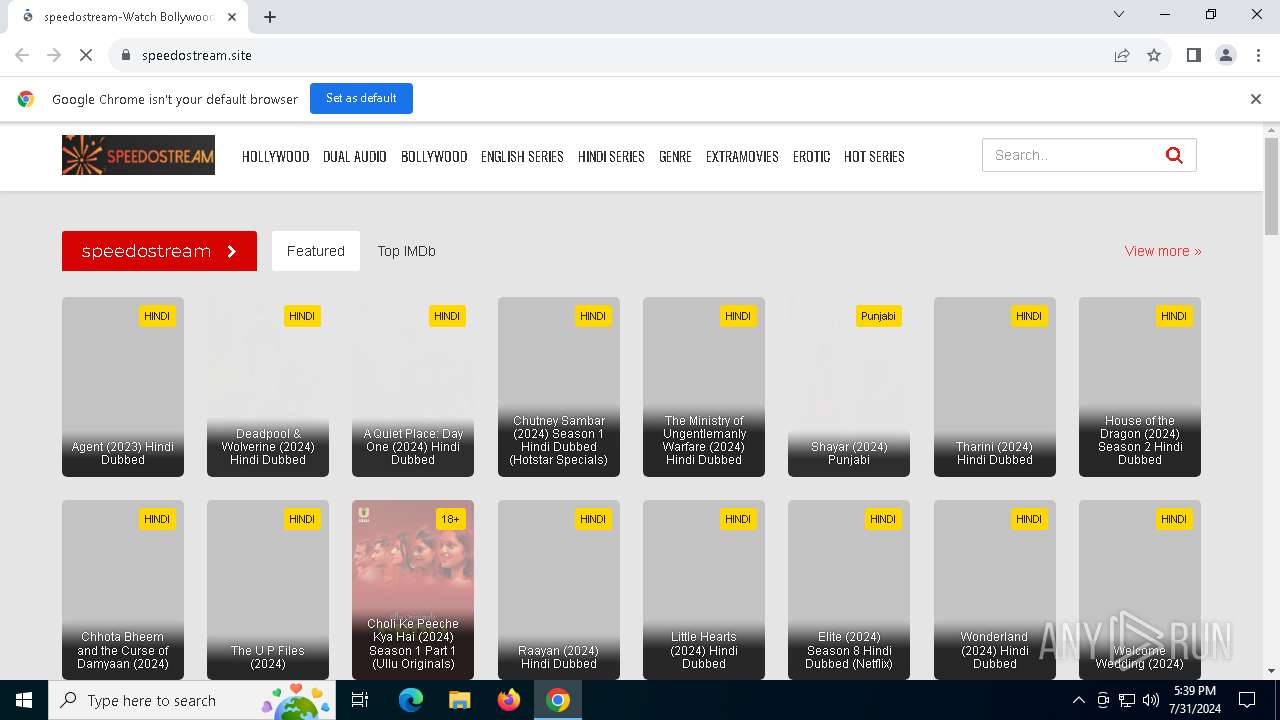This screenshot has height=720, width=1280.
Task: Launch Microsoft Edge from the taskbar
Action: 411,700
